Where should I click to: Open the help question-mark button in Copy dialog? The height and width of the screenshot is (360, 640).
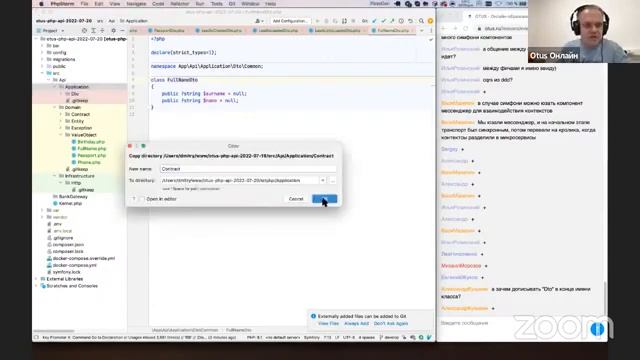[x=133, y=199]
